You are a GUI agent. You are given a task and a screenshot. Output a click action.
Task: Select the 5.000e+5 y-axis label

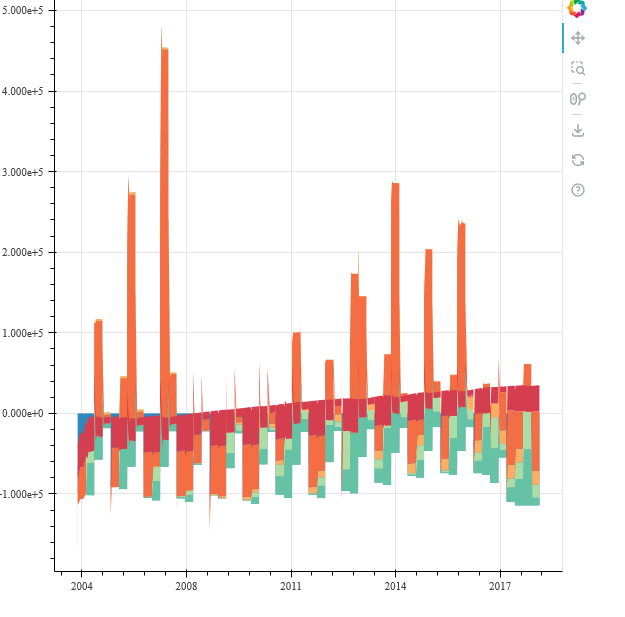22,10
